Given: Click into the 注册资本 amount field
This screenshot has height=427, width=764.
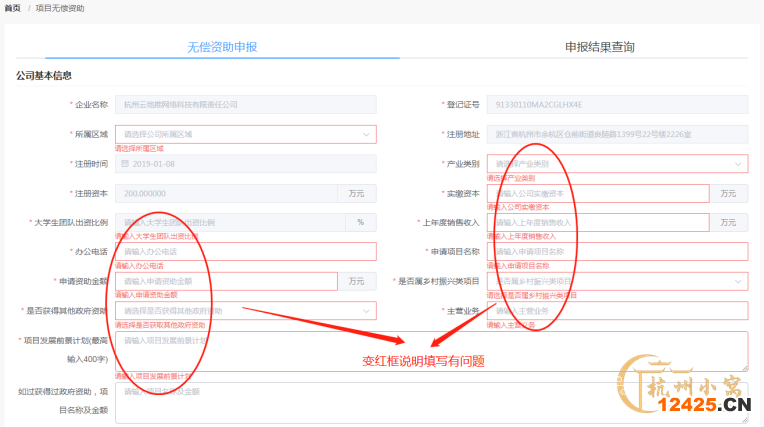Looking at the screenshot, I should (226, 193).
